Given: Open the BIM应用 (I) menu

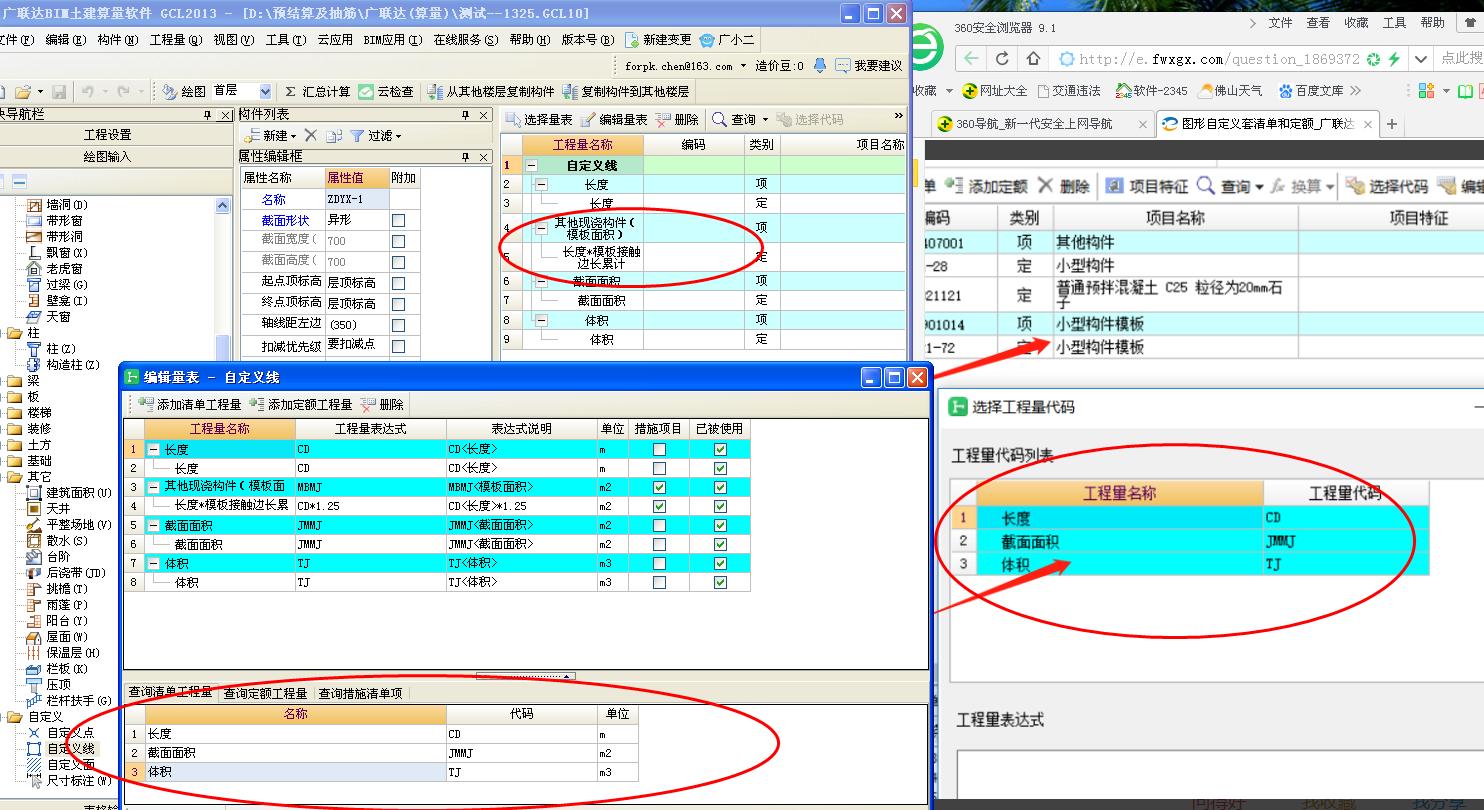Looking at the screenshot, I should [x=391, y=40].
